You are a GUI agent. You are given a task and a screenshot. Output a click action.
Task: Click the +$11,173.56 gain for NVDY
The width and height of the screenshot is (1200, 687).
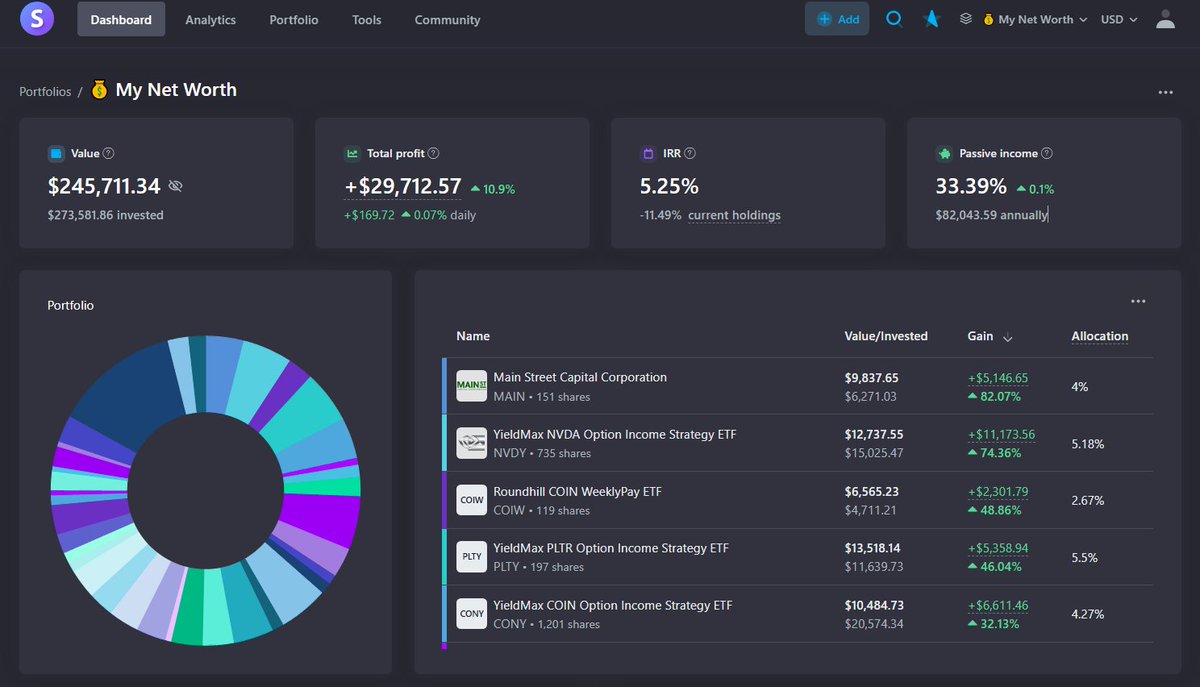click(1001, 435)
